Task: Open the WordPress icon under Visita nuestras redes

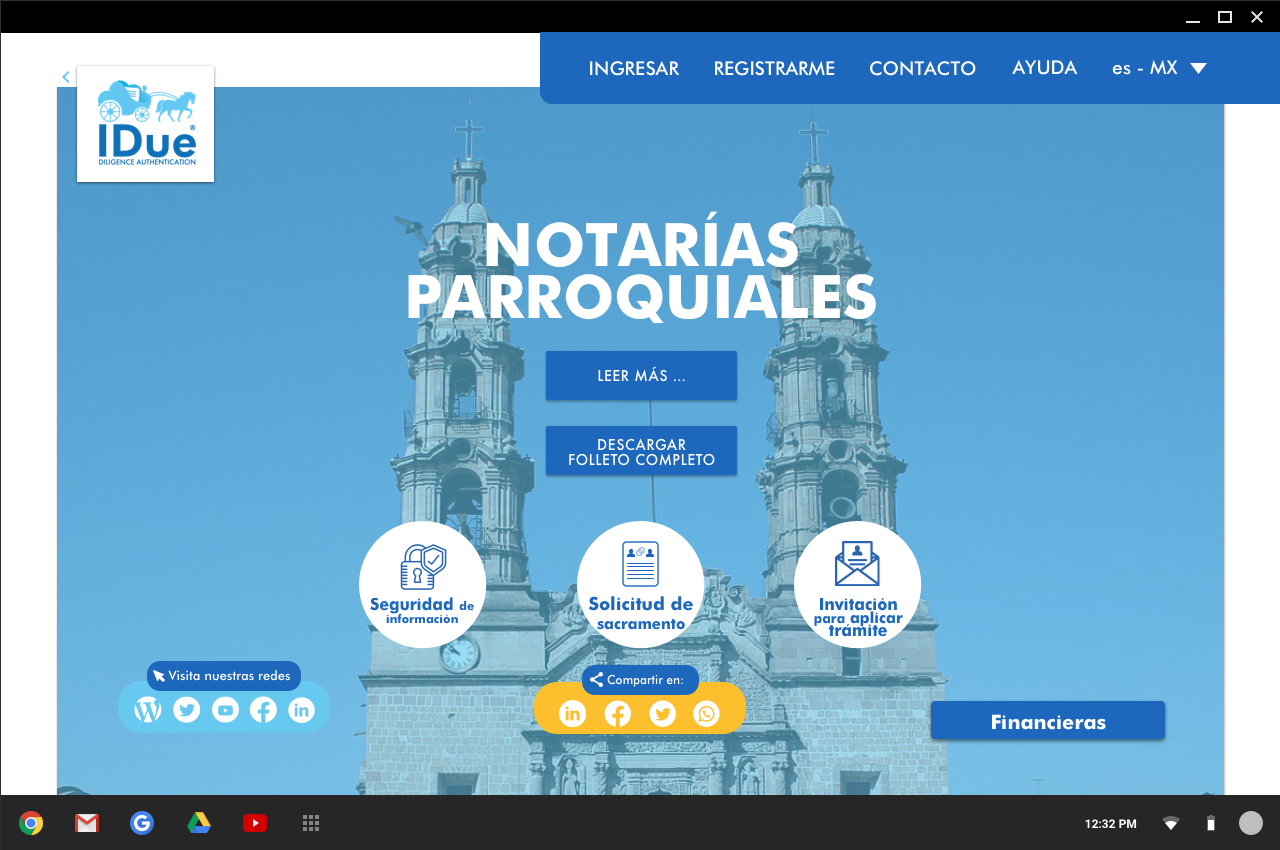Action: coord(148,710)
